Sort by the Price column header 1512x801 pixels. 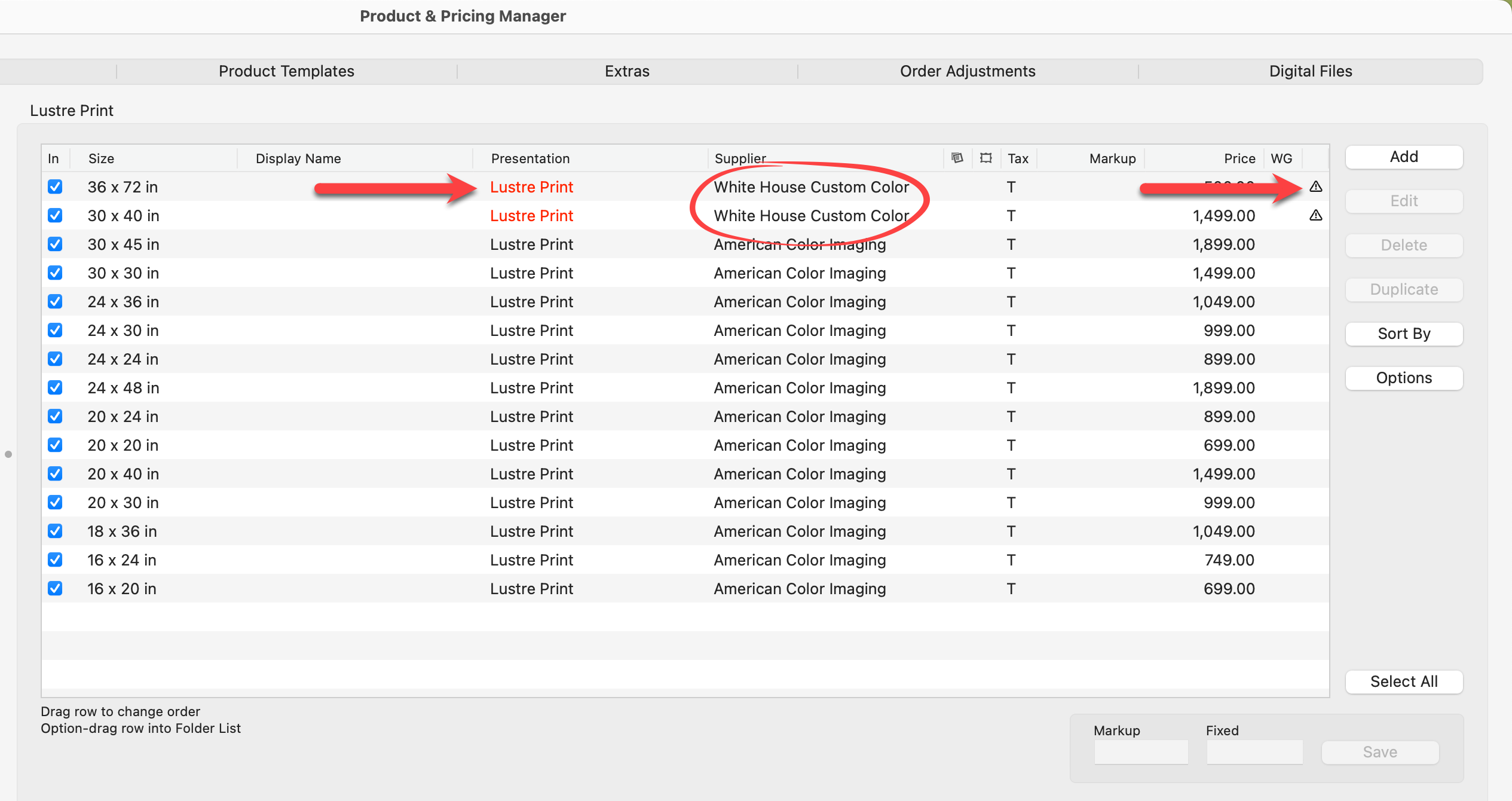1239,158
